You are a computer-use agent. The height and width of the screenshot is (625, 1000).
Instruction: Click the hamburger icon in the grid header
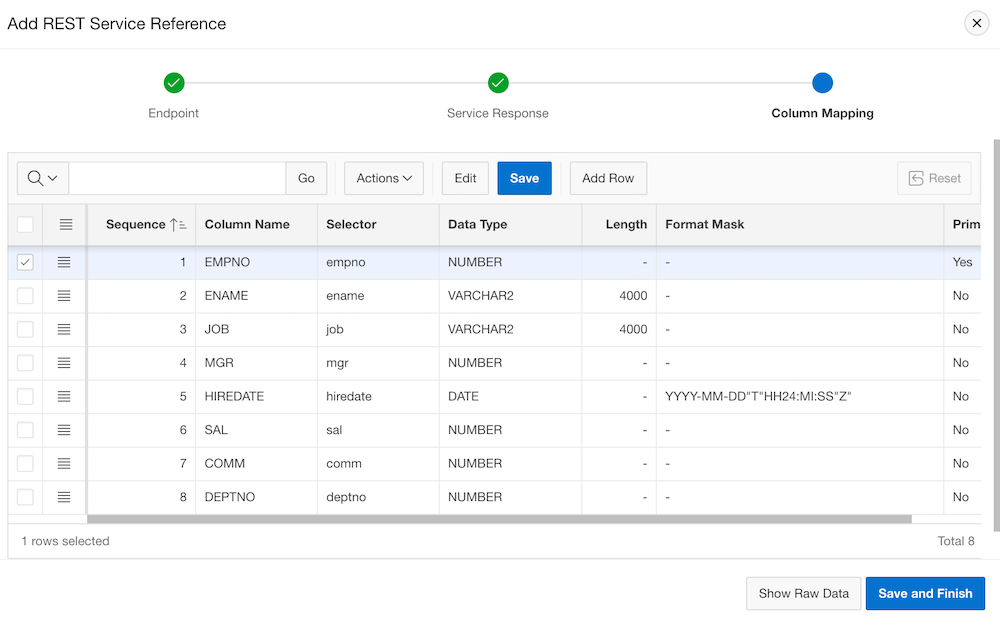(64, 224)
